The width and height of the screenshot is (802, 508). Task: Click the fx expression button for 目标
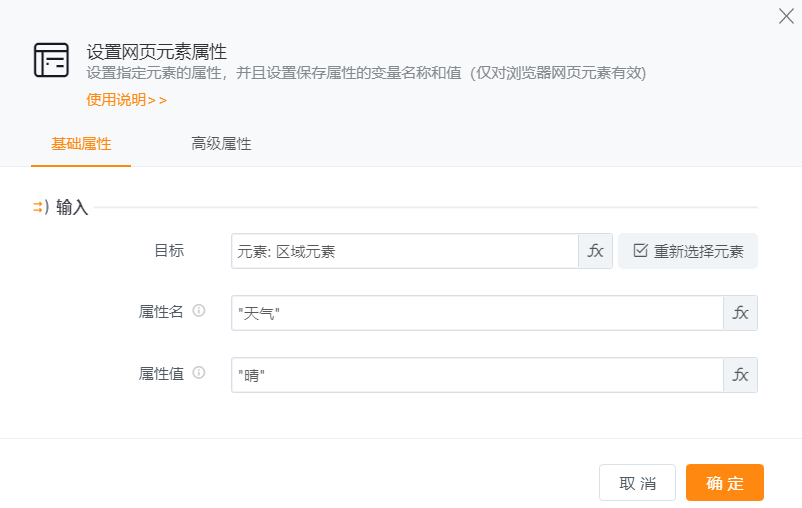pos(595,251)
